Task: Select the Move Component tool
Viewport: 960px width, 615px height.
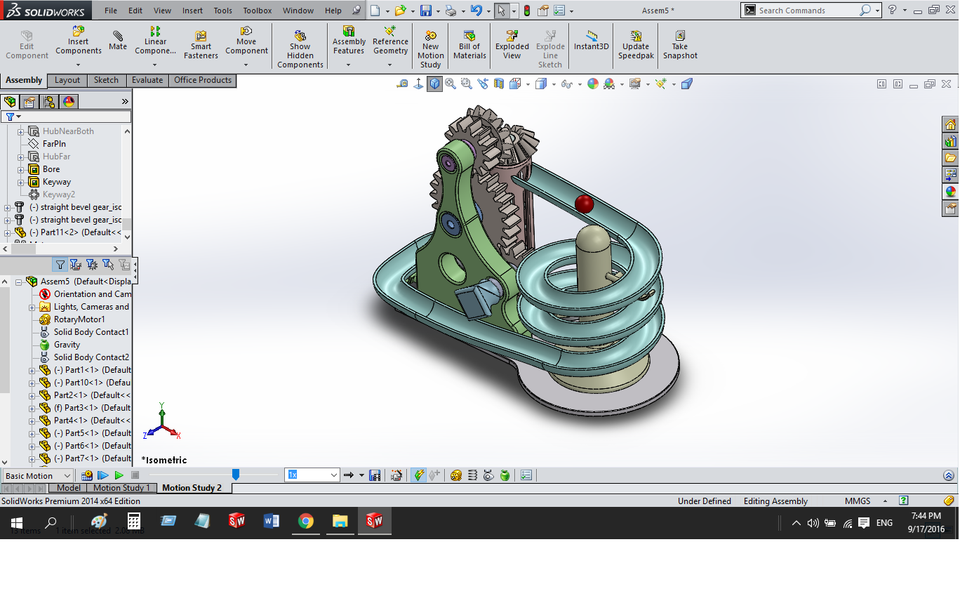Action: (246, 43)
